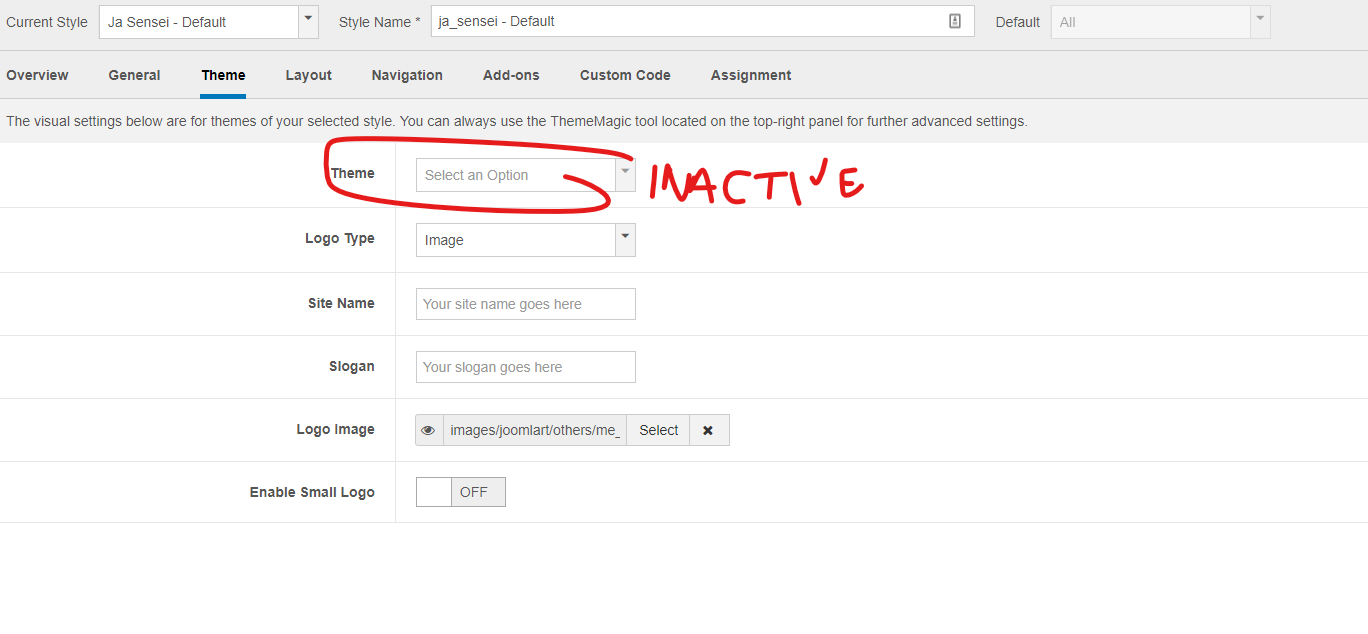Select the Custom Code tab
The height and width of the screenshot is (634, 1368).
click(625, 75)
